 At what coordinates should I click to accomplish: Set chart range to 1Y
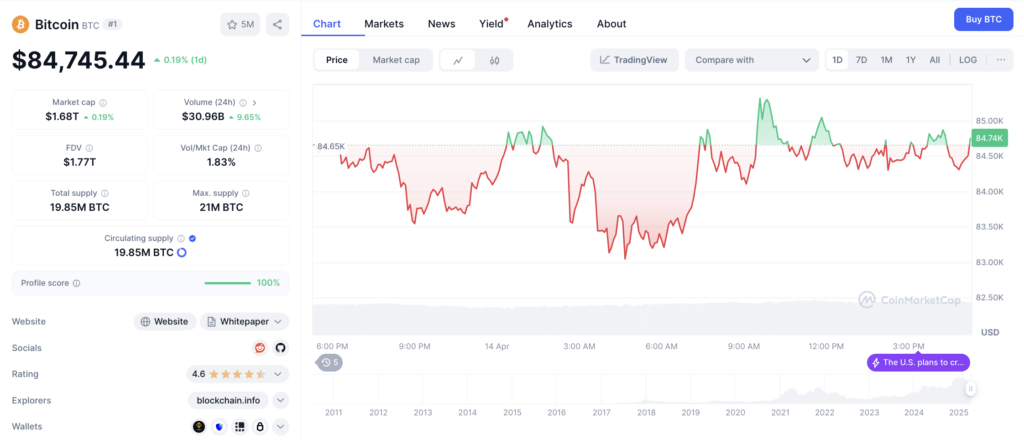coord(910,60)
